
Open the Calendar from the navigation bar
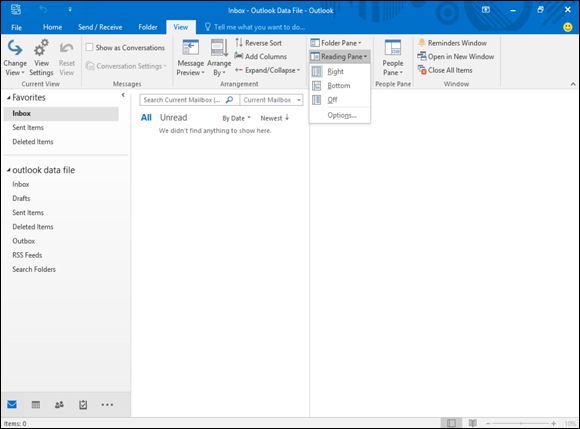tap(36, 405)
